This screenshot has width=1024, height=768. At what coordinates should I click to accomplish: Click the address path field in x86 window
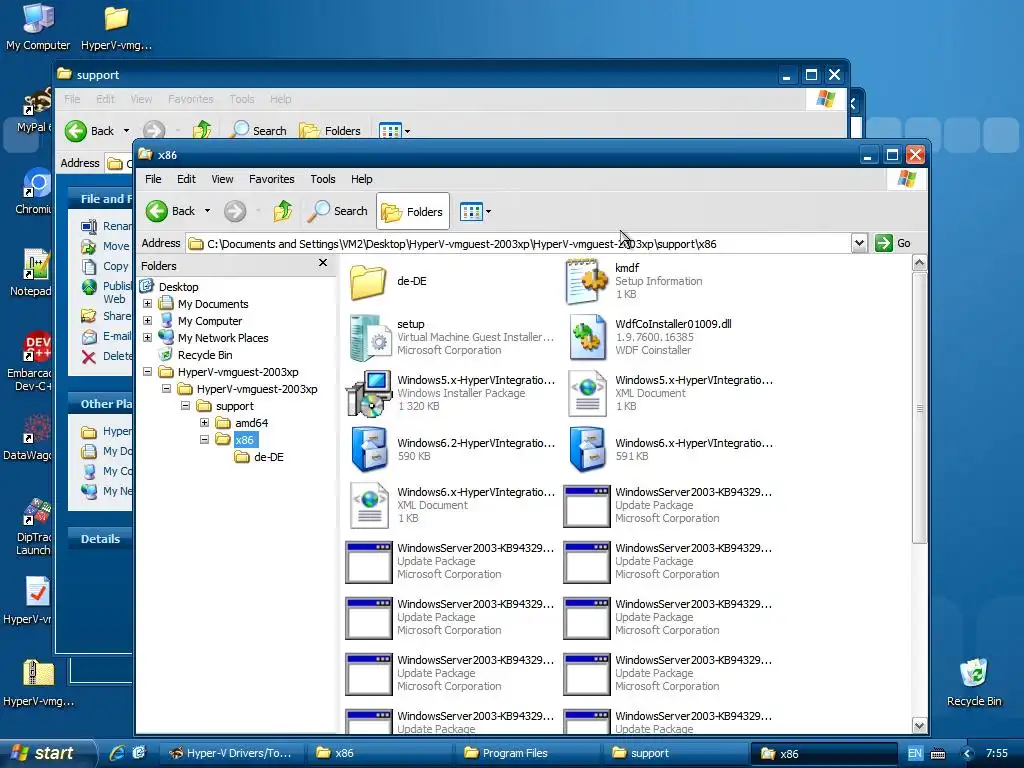(519, 244)
